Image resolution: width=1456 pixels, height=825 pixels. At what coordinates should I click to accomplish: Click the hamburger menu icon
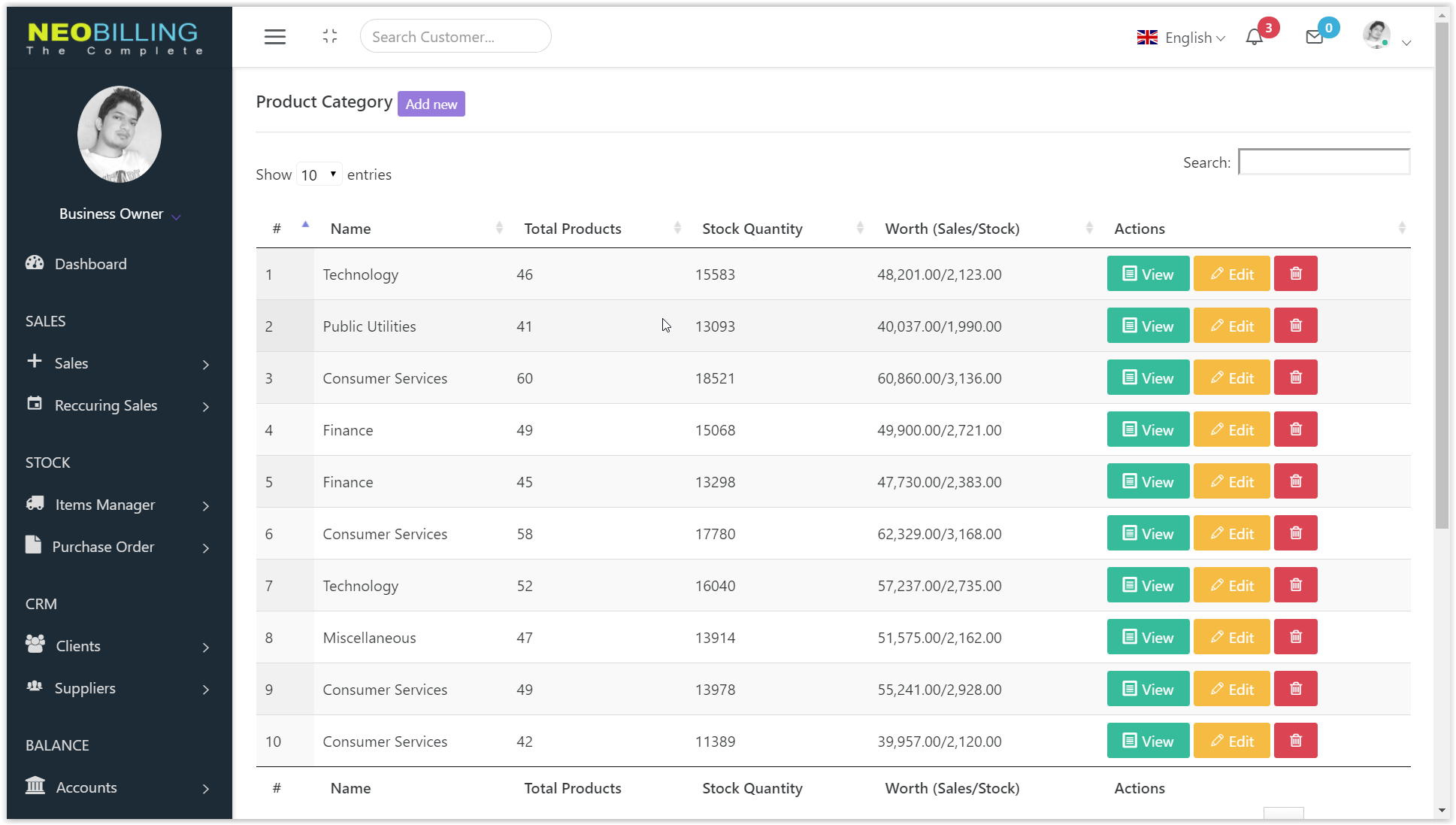(x=274, y=37)
